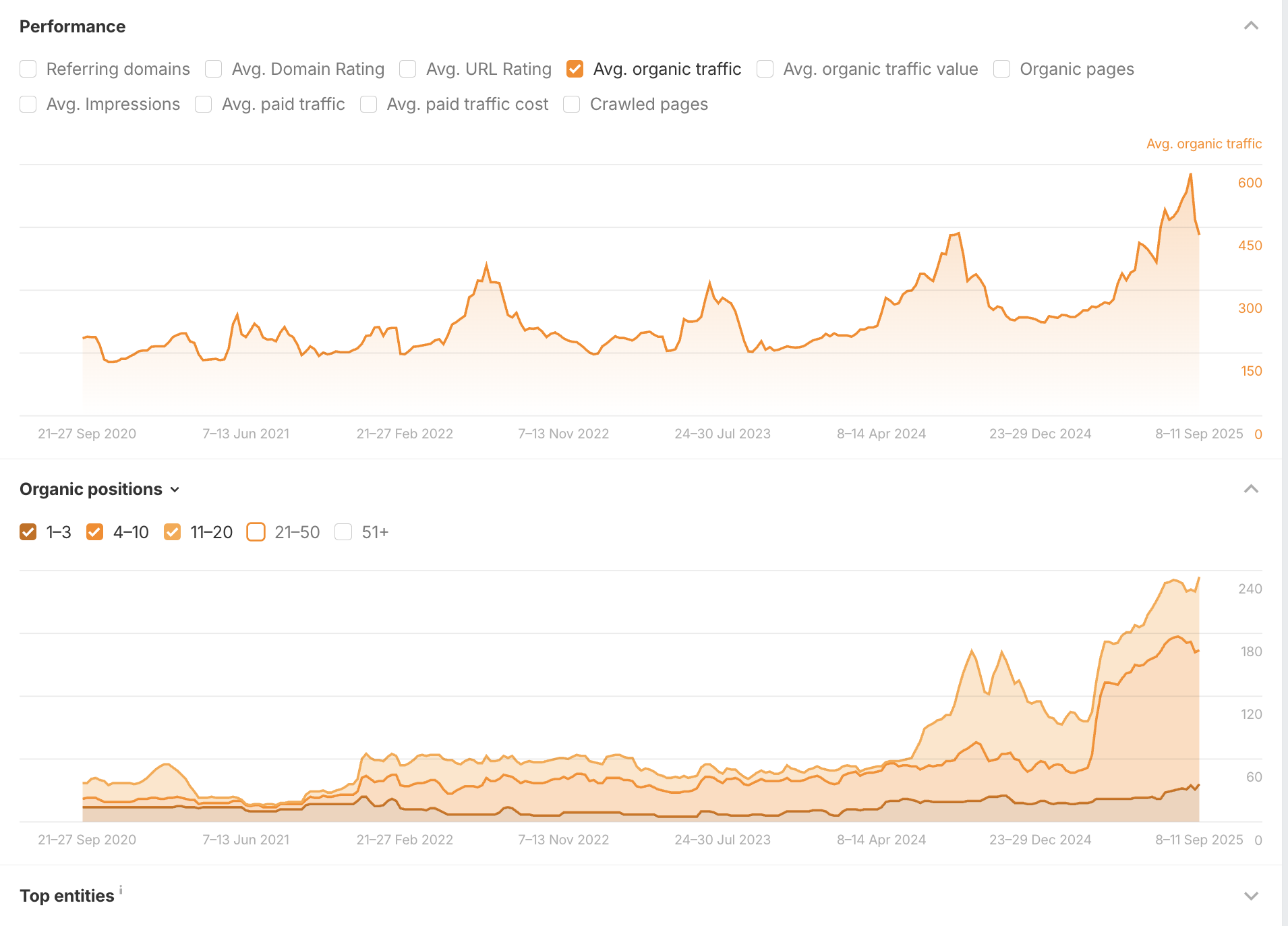Check the Avg. URL Rating box
The width and height of the screenshot is (1288, 926).
coord(408,69)
